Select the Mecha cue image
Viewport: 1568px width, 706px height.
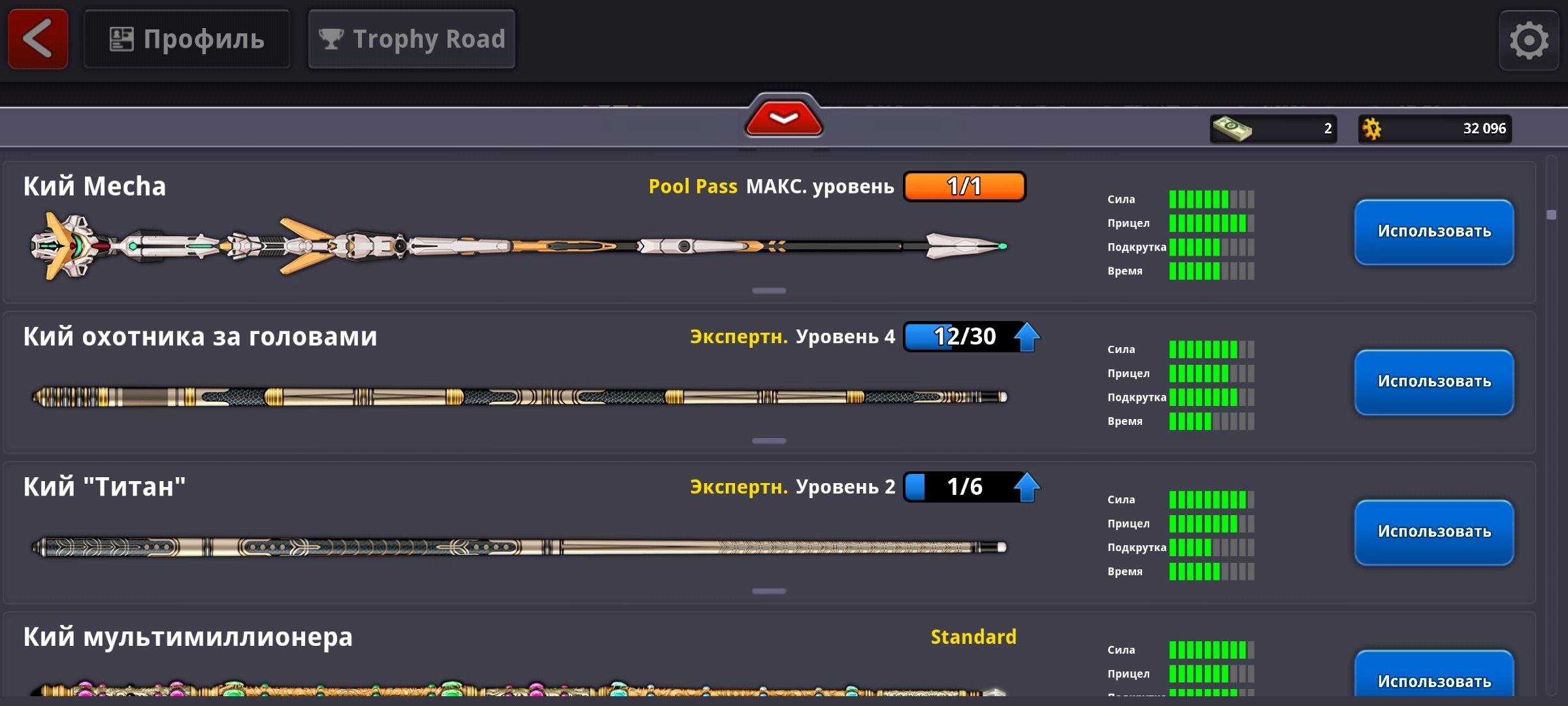click(519, 246)
